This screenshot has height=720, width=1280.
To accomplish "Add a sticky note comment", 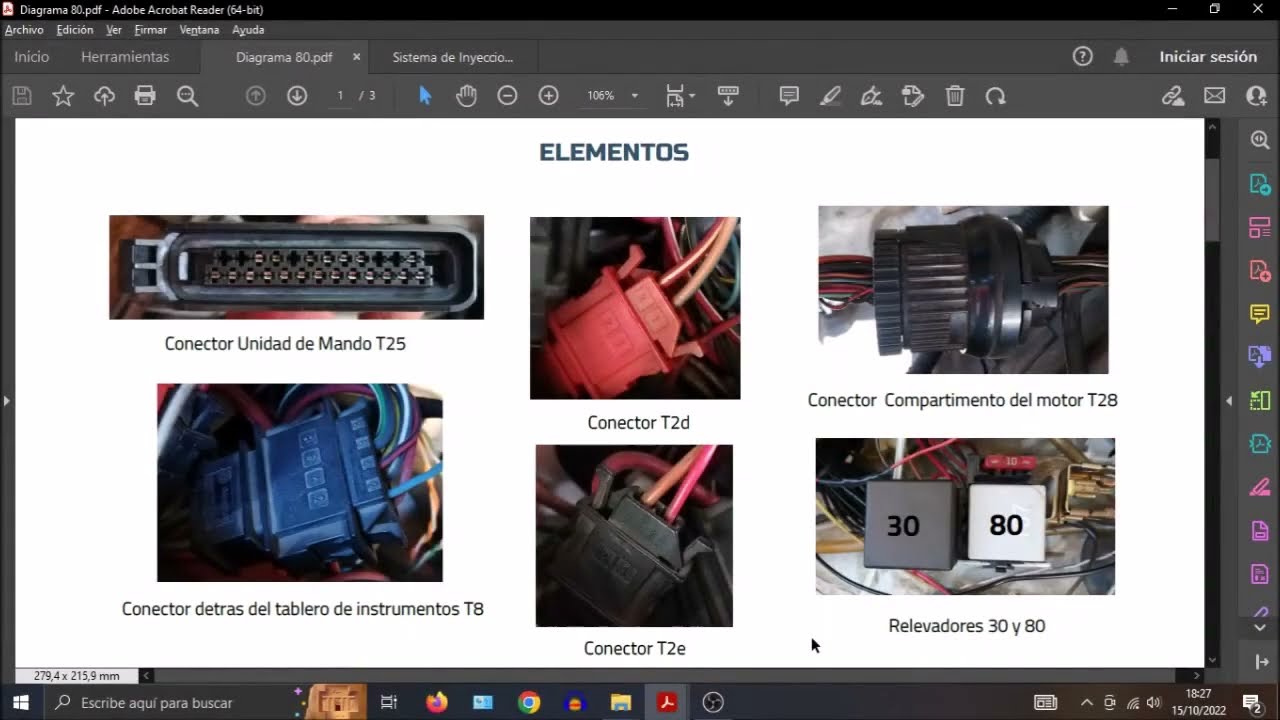I will tap(789, 96).
